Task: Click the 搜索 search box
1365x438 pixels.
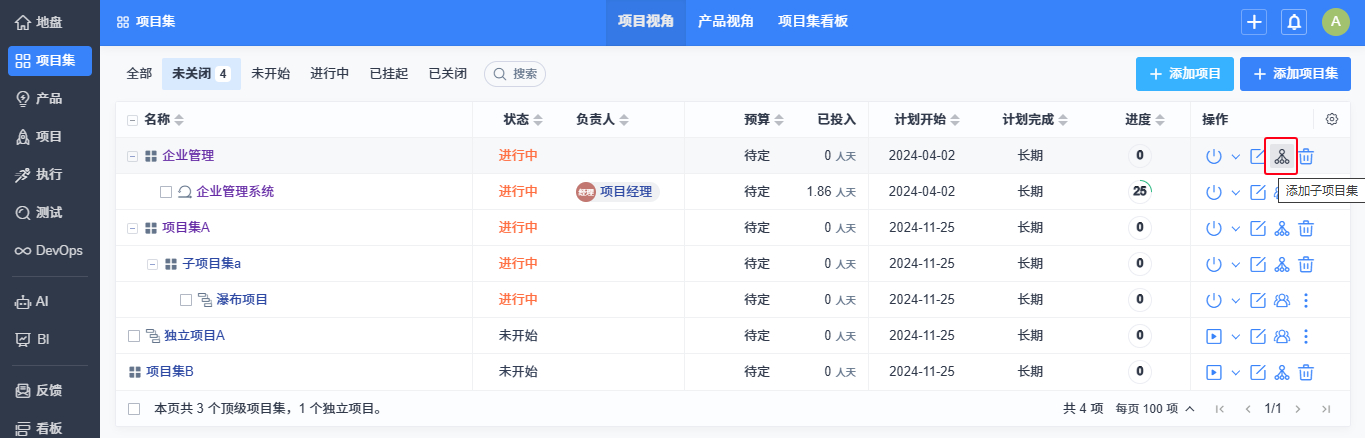Action: pyautogui.click(x=515, y=74)
